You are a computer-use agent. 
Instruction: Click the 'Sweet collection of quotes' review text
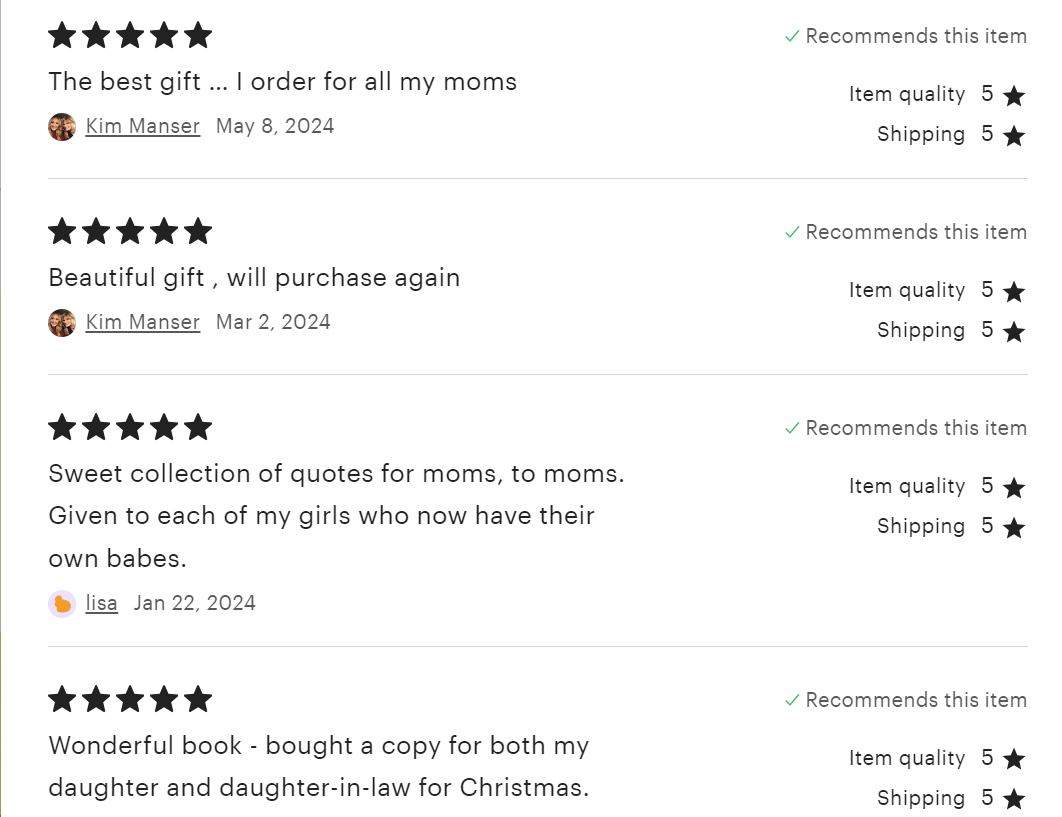(336, 516)
